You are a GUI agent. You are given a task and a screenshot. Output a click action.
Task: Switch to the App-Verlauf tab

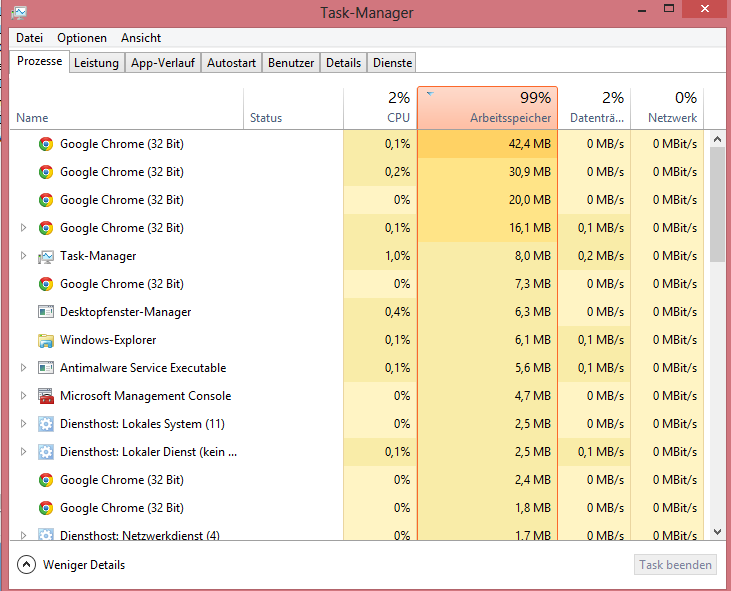click(x=163, y=63)
